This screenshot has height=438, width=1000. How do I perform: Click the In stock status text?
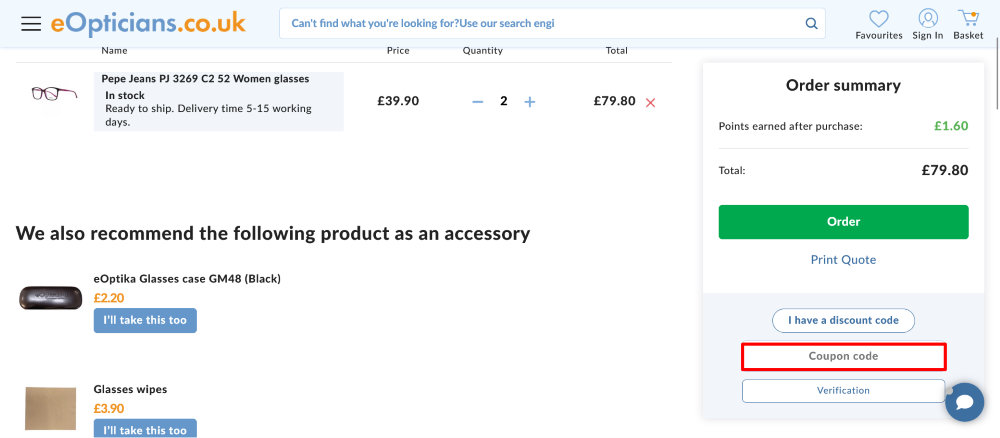pyautogui.click(x=125, y=96)
